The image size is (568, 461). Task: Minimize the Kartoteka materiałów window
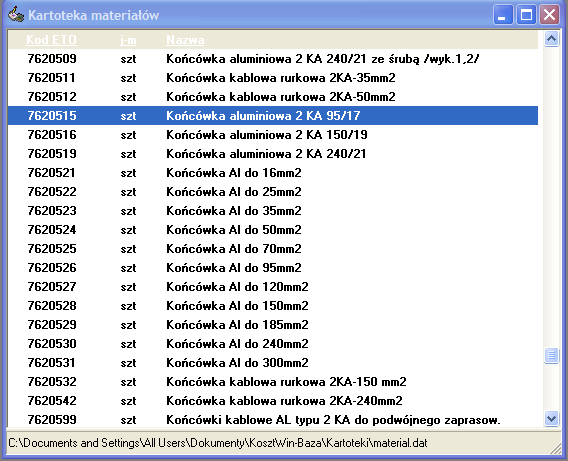[503, 15]
